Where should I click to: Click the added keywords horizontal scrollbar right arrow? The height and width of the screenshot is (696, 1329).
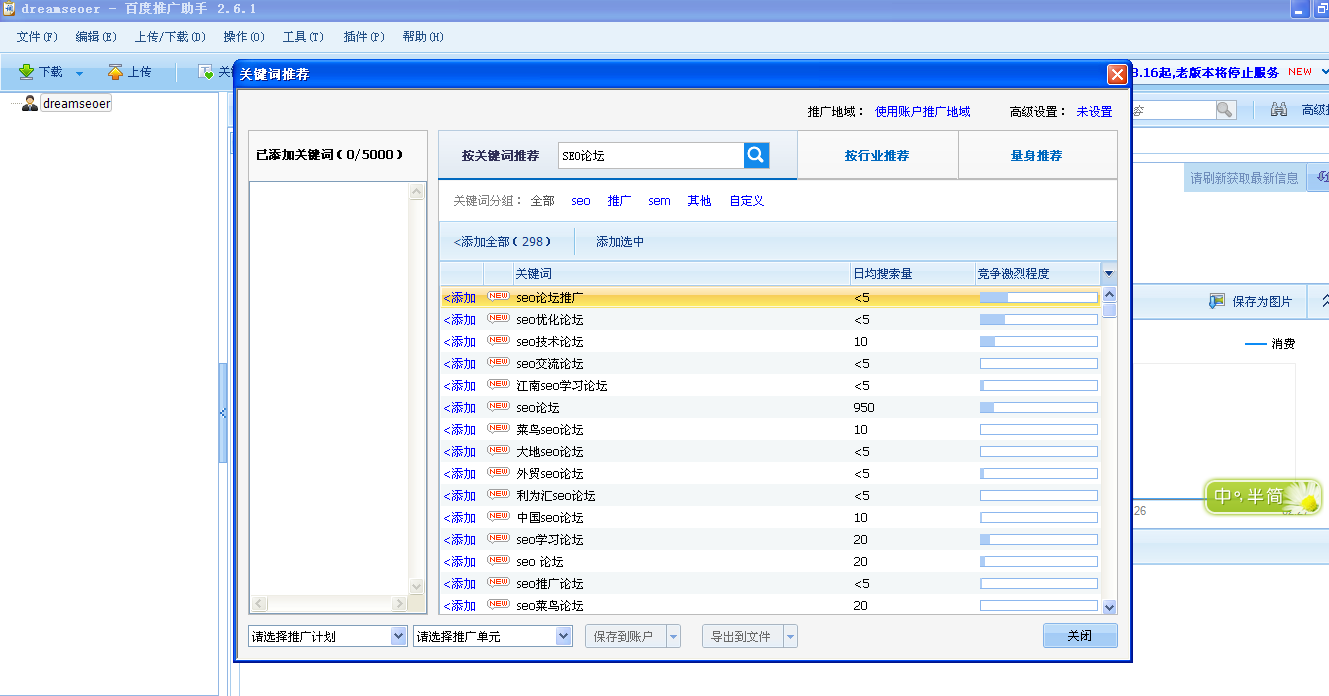coord(400,604)
